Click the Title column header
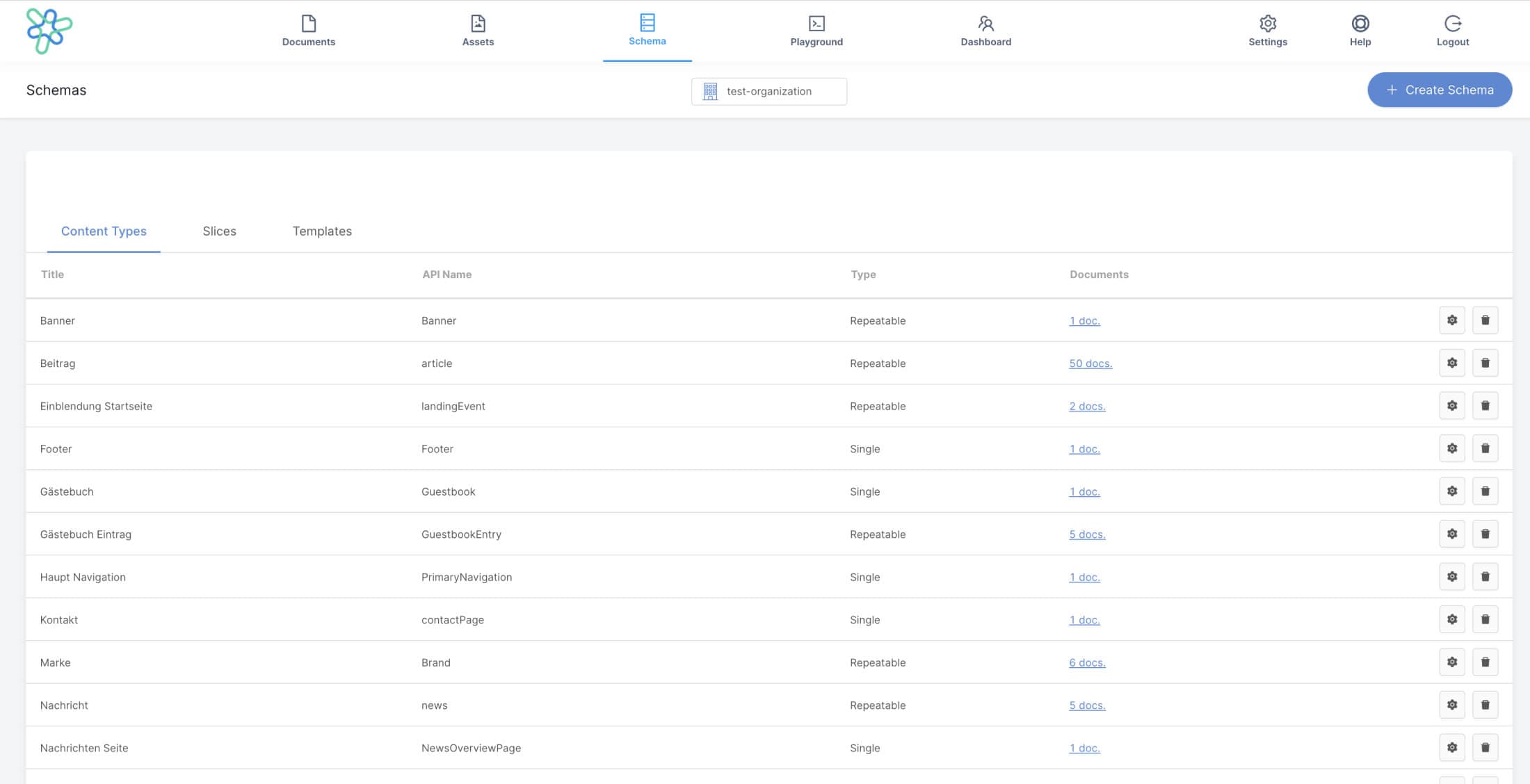The height and width of the screenshot is (784, 1530). tap(51, 275)
